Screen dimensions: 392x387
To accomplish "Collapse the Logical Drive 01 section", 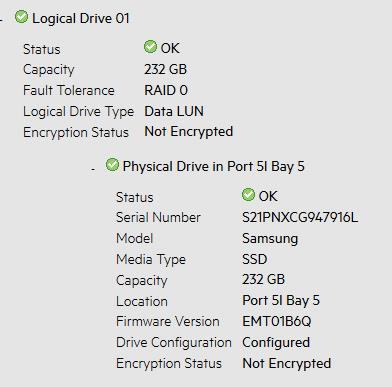I will point(2,20).
